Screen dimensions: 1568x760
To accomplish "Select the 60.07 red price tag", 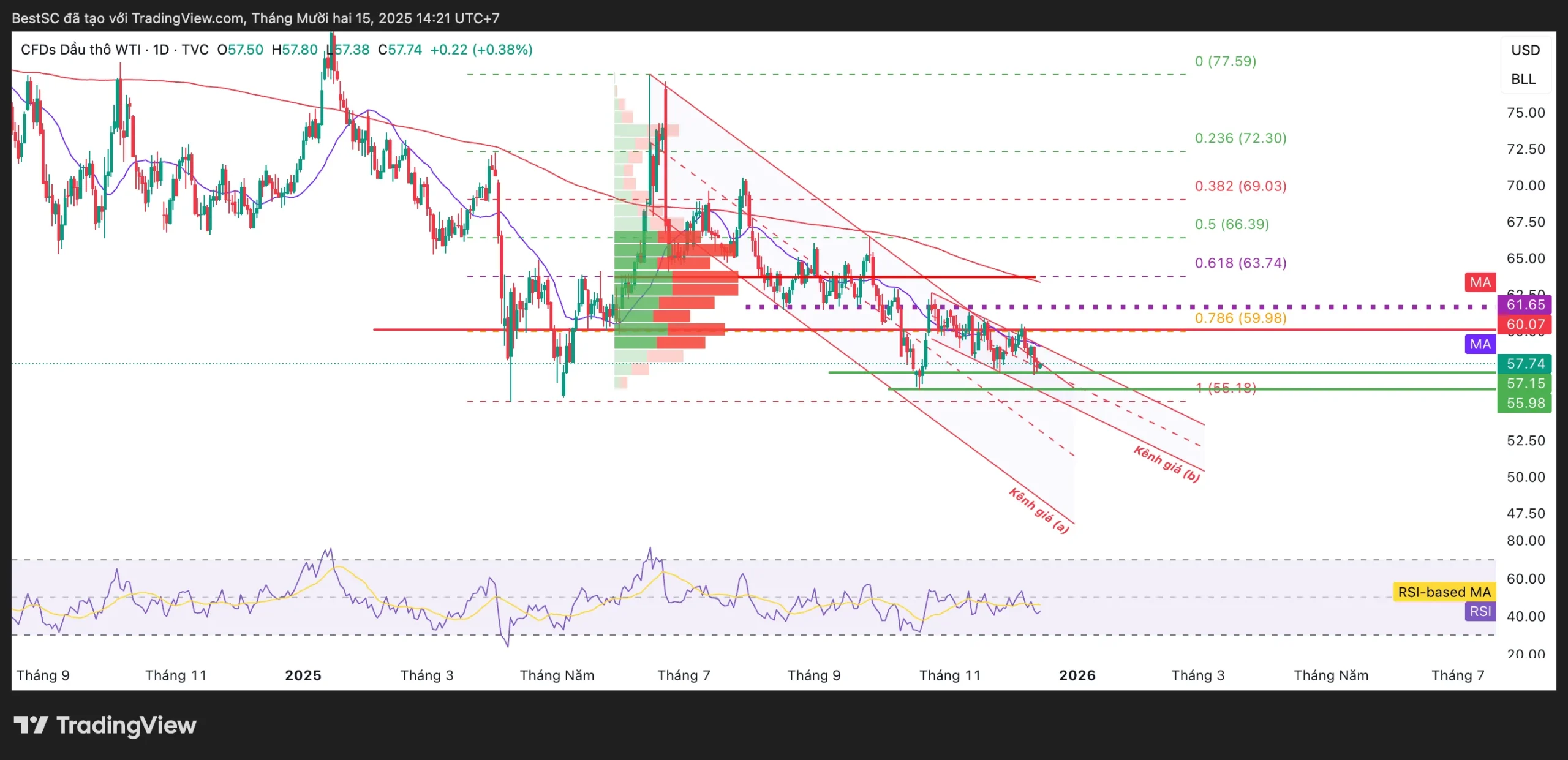I will [1525, 324].
